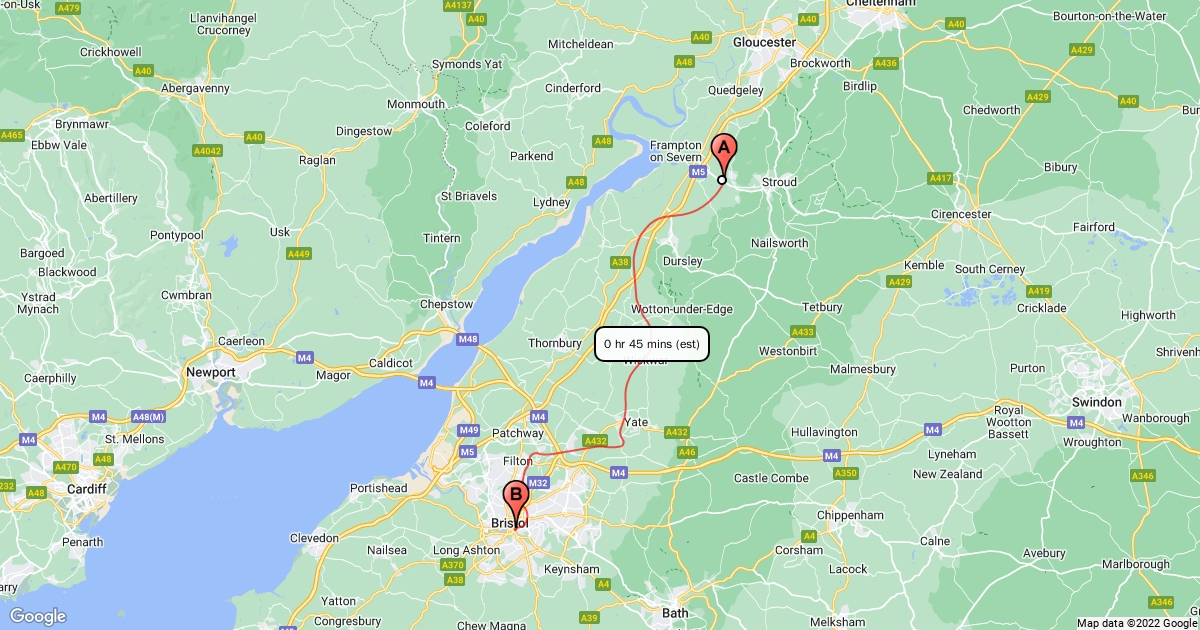This screenshot has height=630, width=1200.
Task: Open the Map data ©2022 Google attribution
Action: pos(1137,623)
